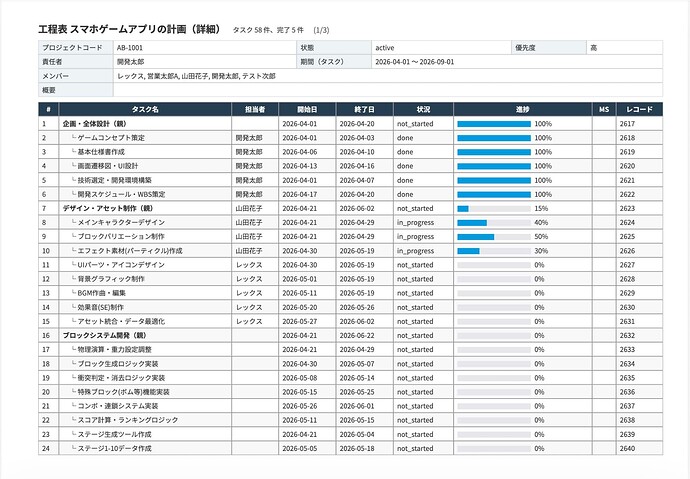Click the empty progress bar for BGM作曲・編集
This screenshot has height=479, width=690.
(494, 293)
